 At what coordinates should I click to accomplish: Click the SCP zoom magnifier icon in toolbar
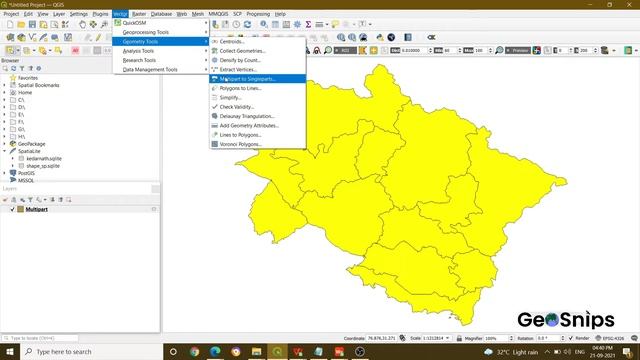coord(328,50)
